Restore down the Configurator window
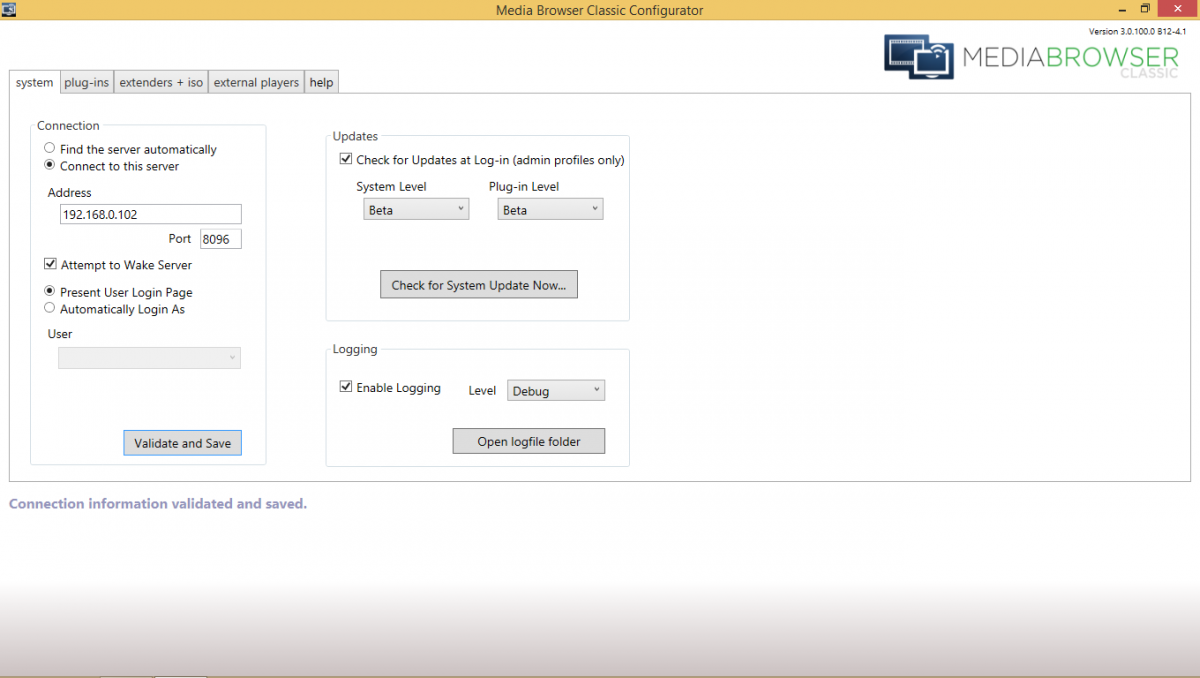Image resolution: width=1200 pixels, height=678 pixels. pyautogui.click(x=1146, y=9)
